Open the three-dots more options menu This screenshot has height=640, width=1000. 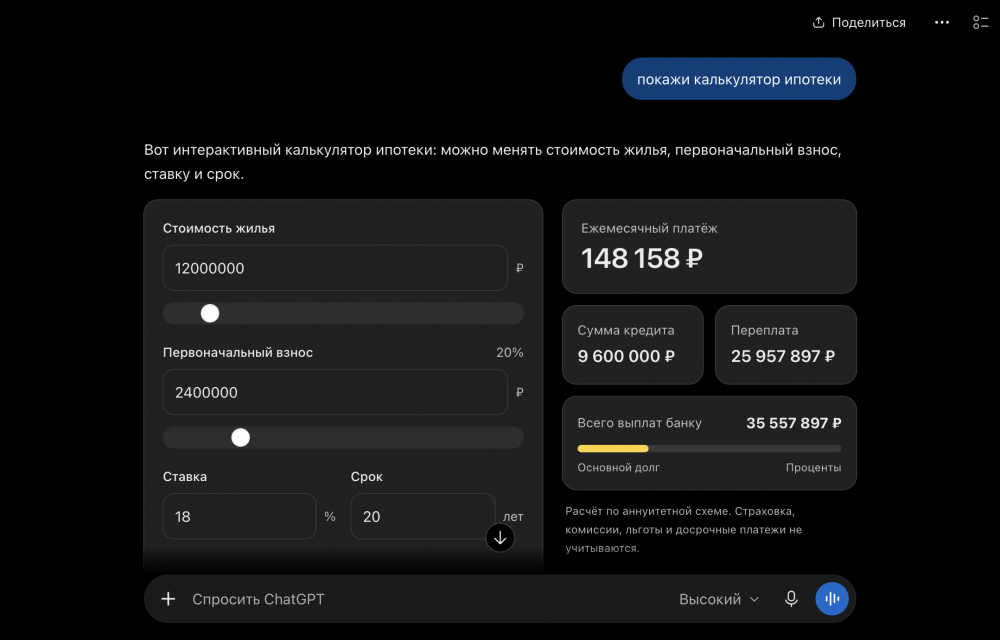click(942, 22)
